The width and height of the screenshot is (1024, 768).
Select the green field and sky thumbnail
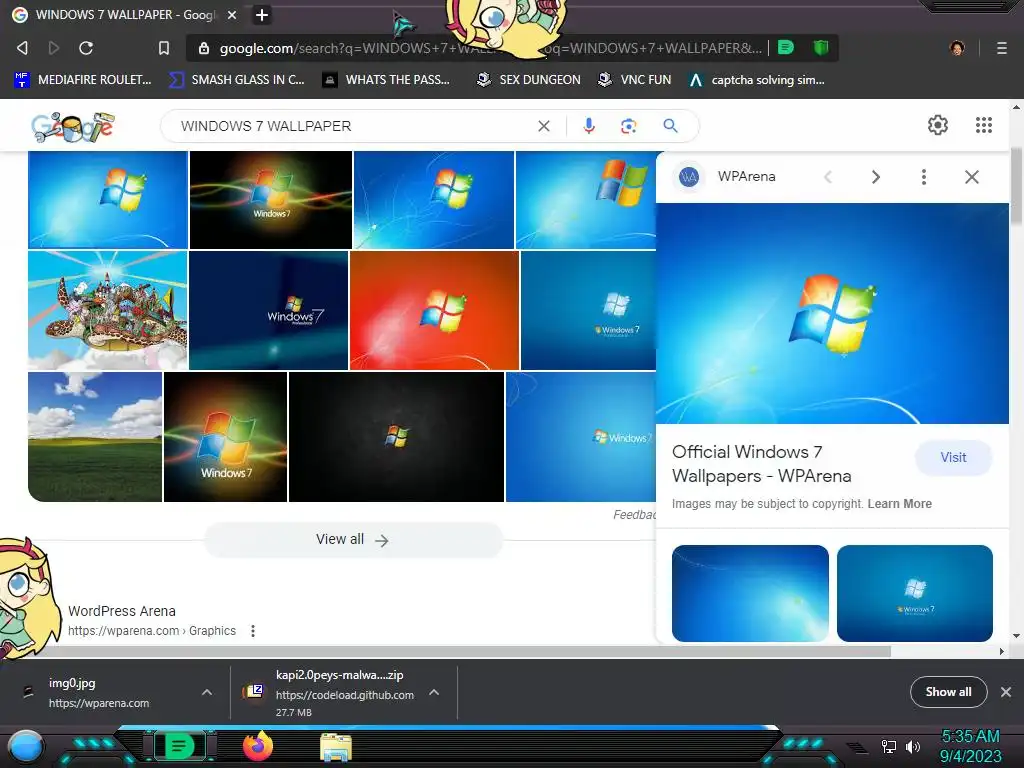click(95, 437)
